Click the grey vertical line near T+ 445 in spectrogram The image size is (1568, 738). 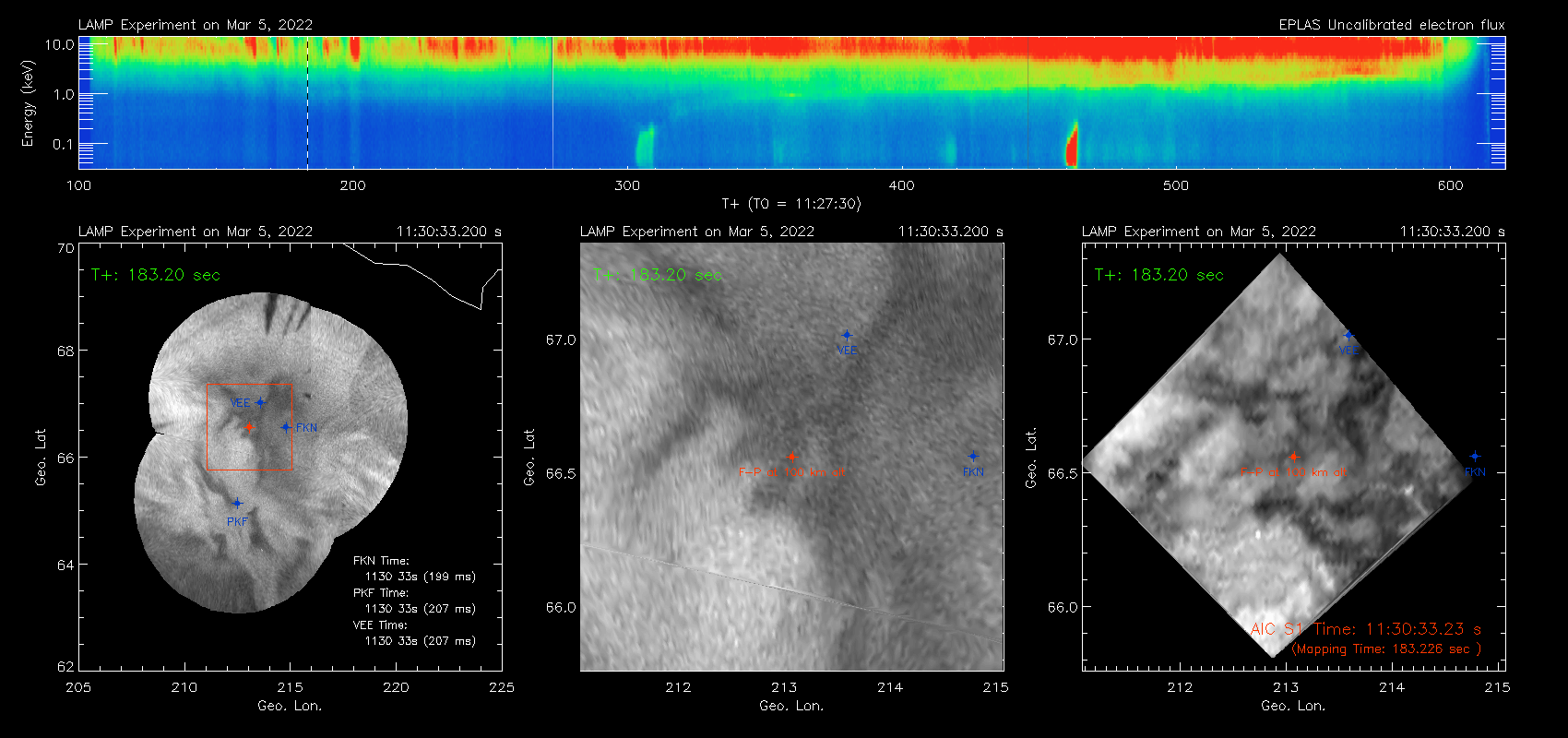point(1028,102)
